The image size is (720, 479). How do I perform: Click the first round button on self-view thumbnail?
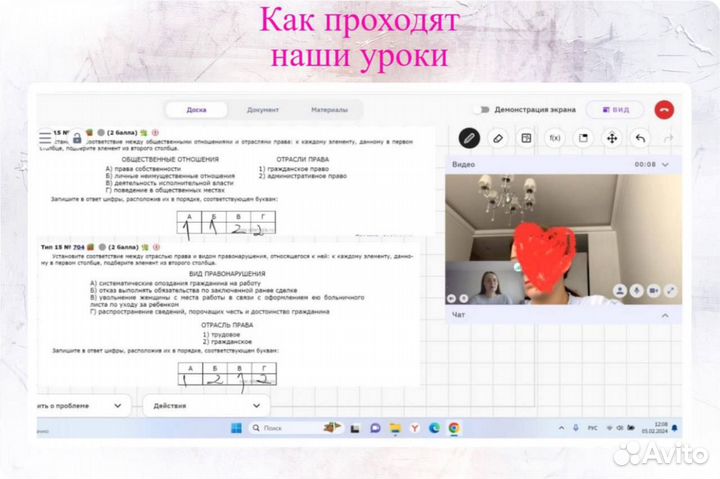pos(451,299)
